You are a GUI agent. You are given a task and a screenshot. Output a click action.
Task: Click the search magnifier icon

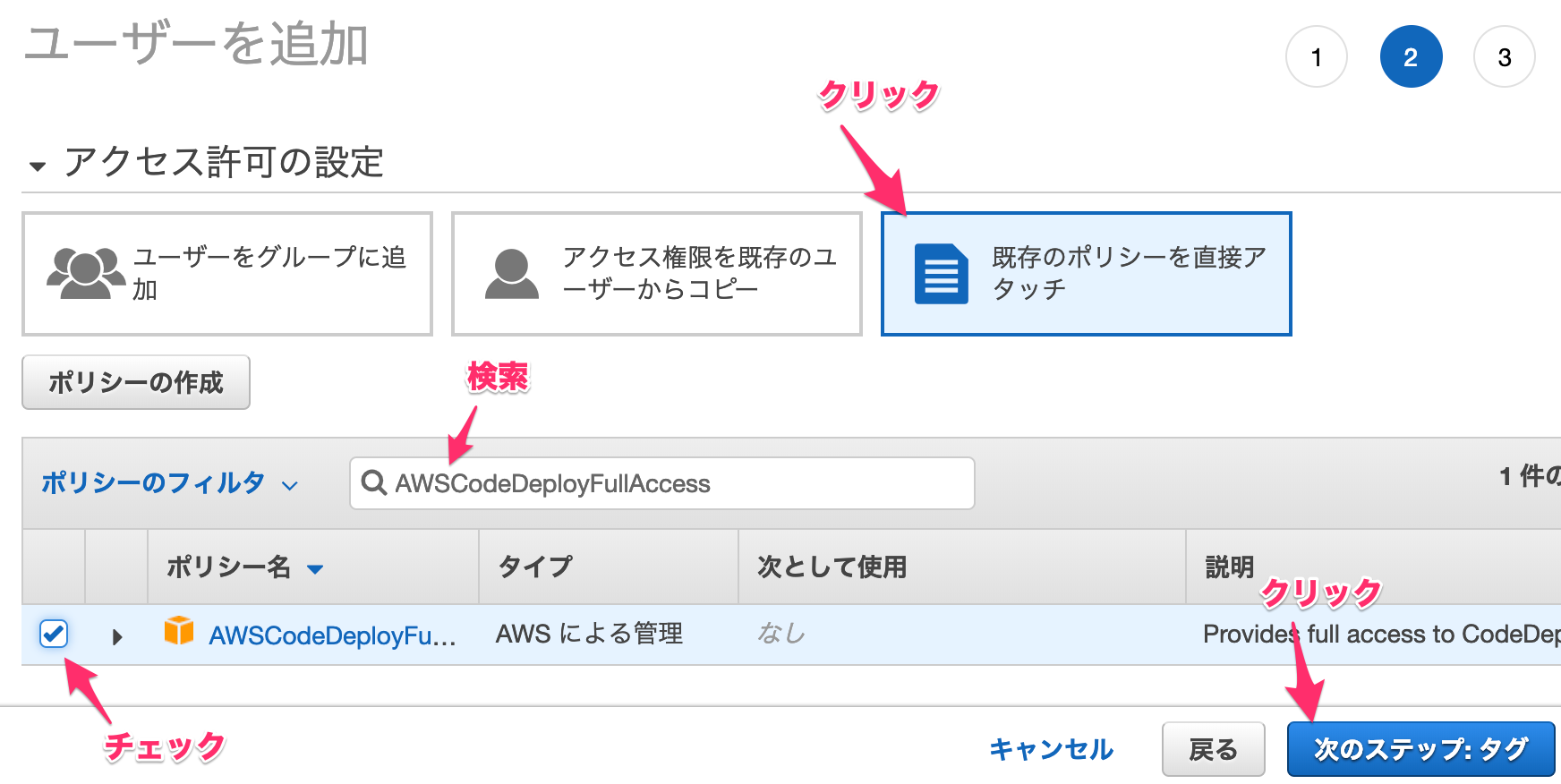click(373, 482)
